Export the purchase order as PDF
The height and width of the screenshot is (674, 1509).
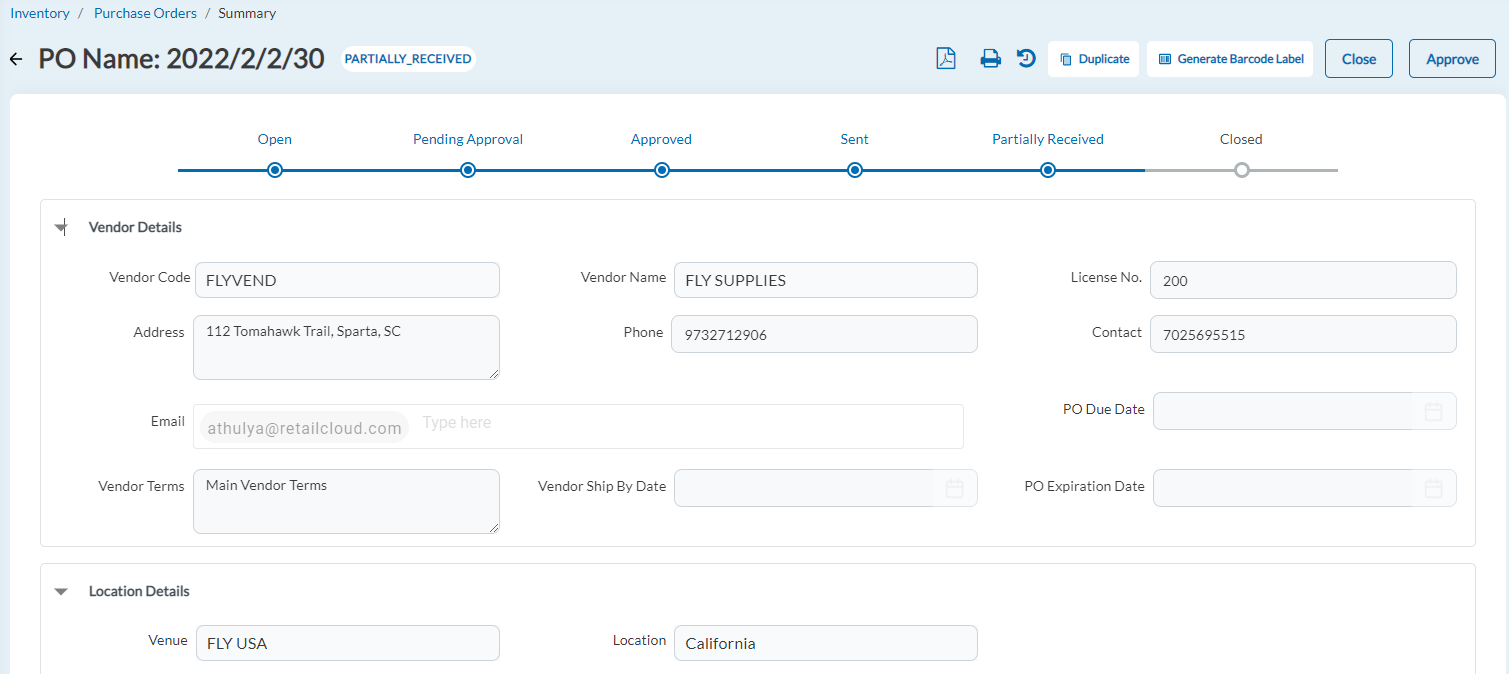[x=945, y=58]
